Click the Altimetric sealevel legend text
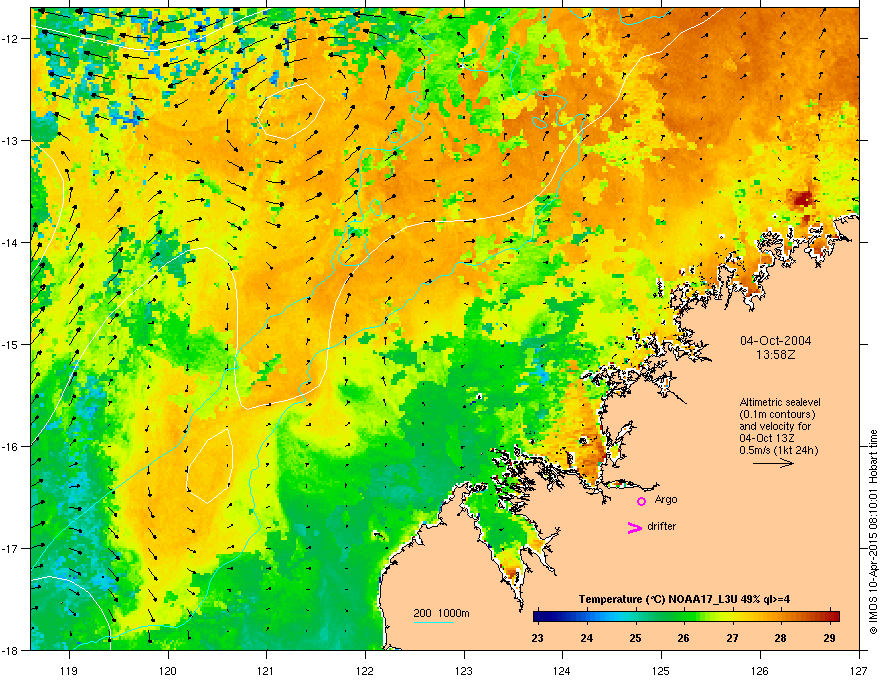Viewport: 880px width, 680px height. click(780, 402)
